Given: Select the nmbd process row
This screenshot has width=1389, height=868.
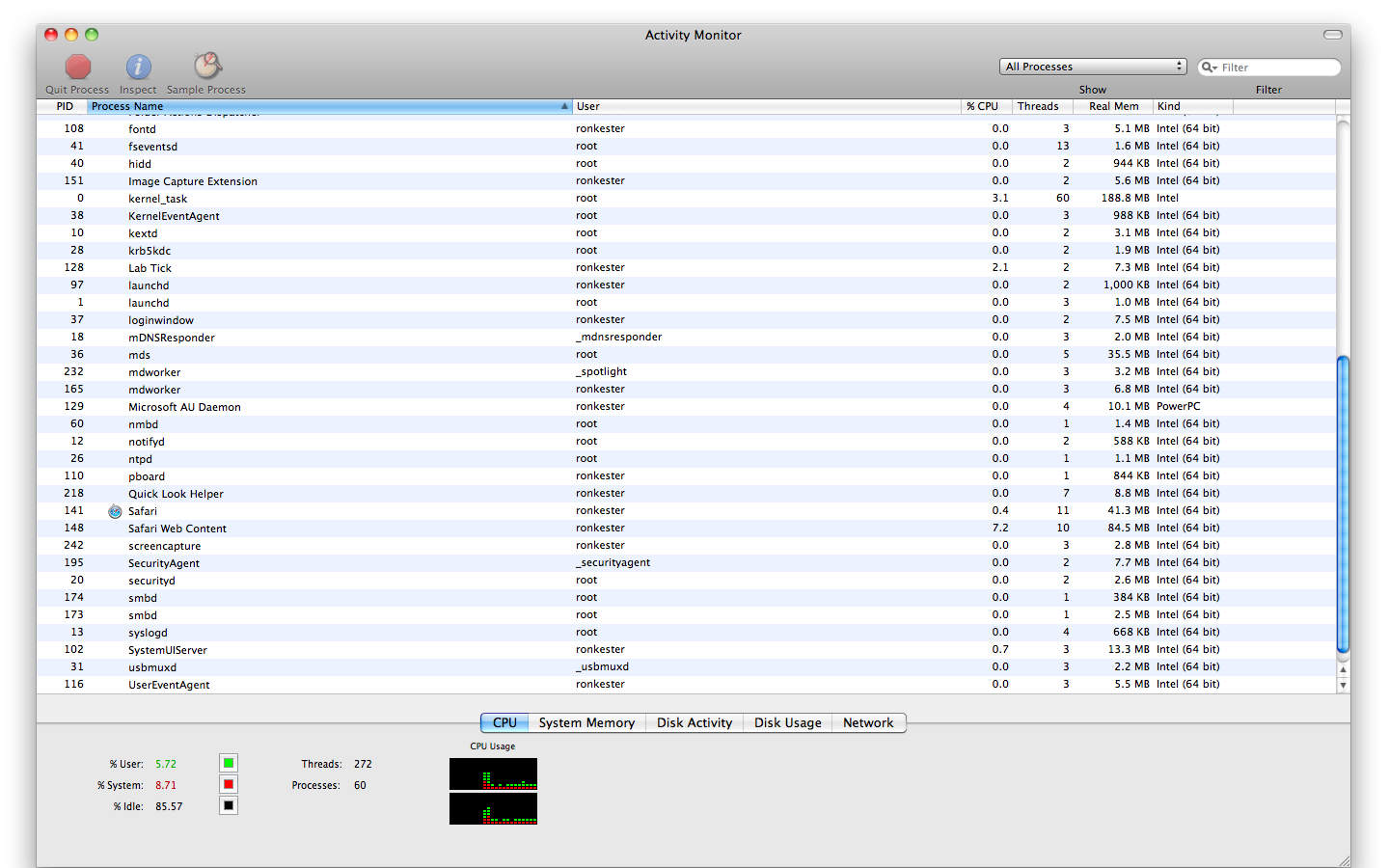Looking at the screenshot, I should point(686,423).
